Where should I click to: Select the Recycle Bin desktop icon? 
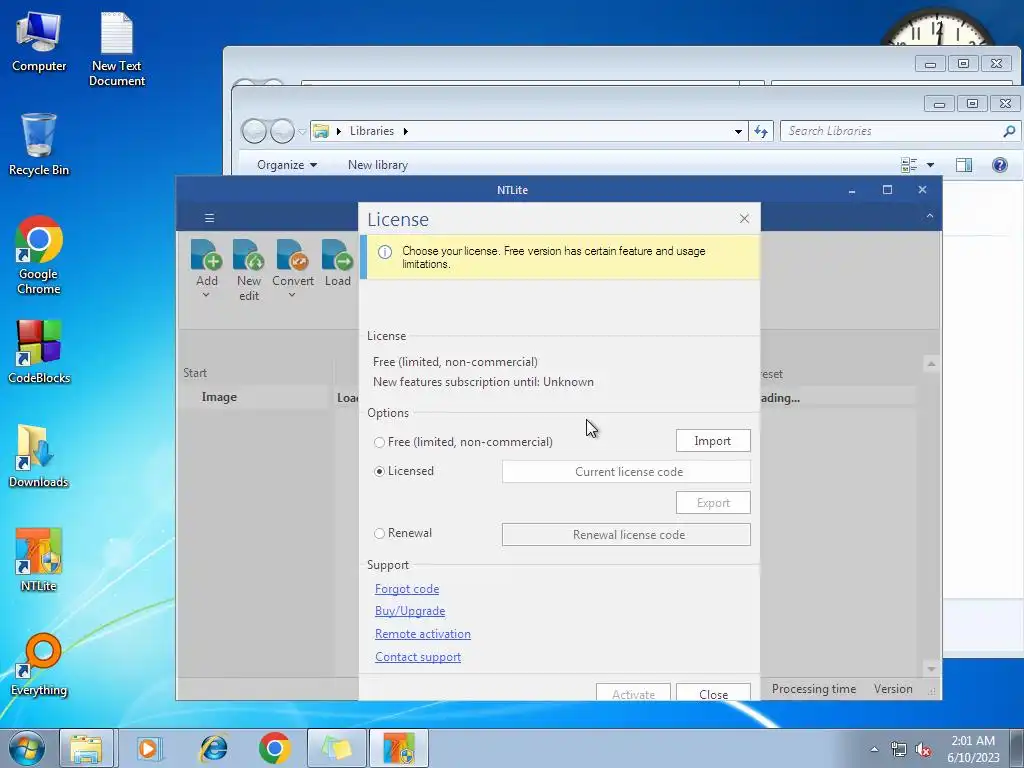pos(39,144)
